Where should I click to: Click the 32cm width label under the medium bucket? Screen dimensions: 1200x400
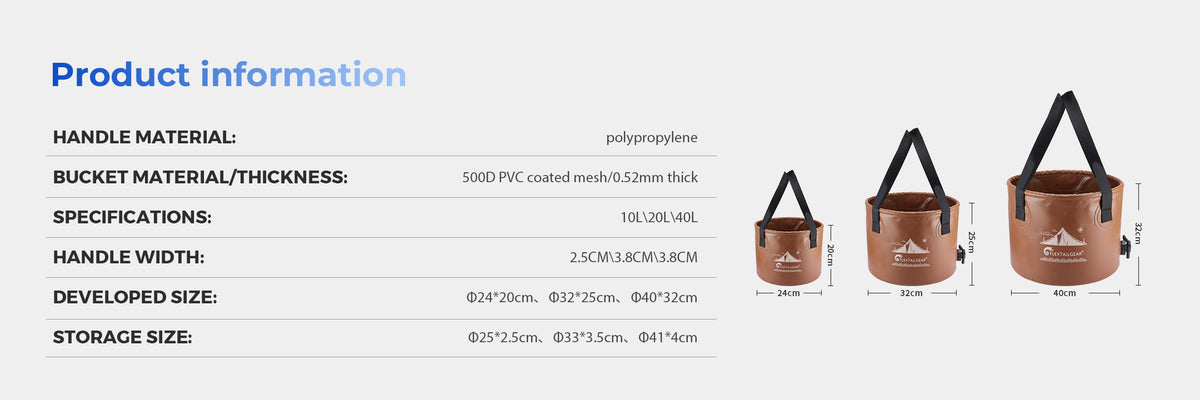(911, 293)
